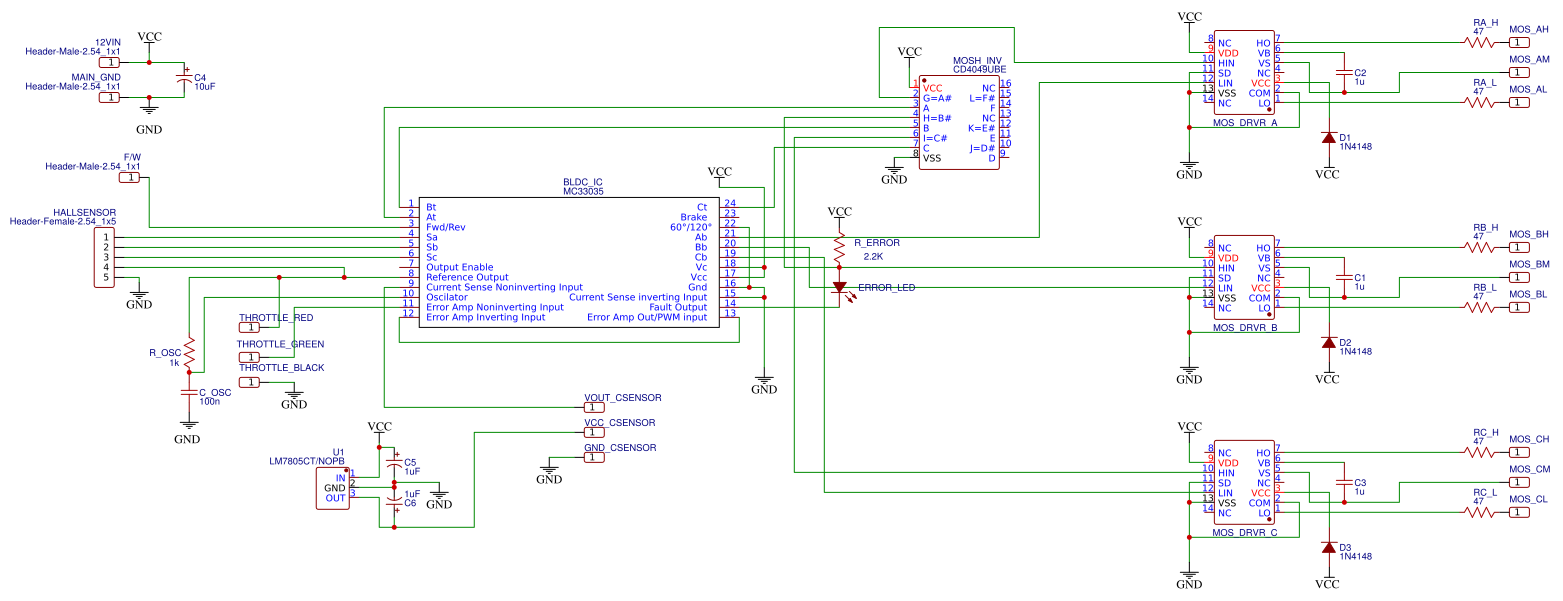Click the MOS_BM output label

pyautogui.click(x=1529, y=264)
